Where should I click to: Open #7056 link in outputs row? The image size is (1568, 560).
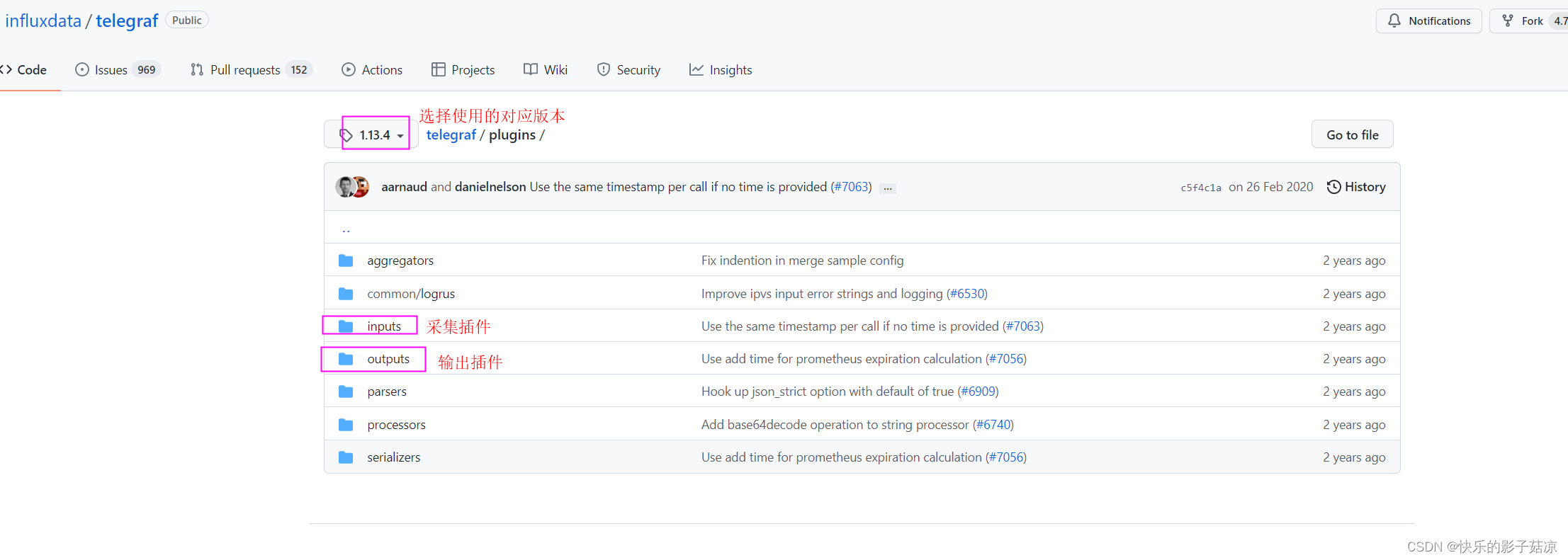1006,359
